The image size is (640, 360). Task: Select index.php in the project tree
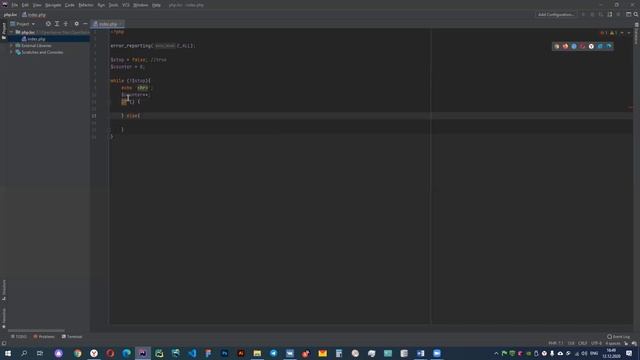click(x=36, y=39)
